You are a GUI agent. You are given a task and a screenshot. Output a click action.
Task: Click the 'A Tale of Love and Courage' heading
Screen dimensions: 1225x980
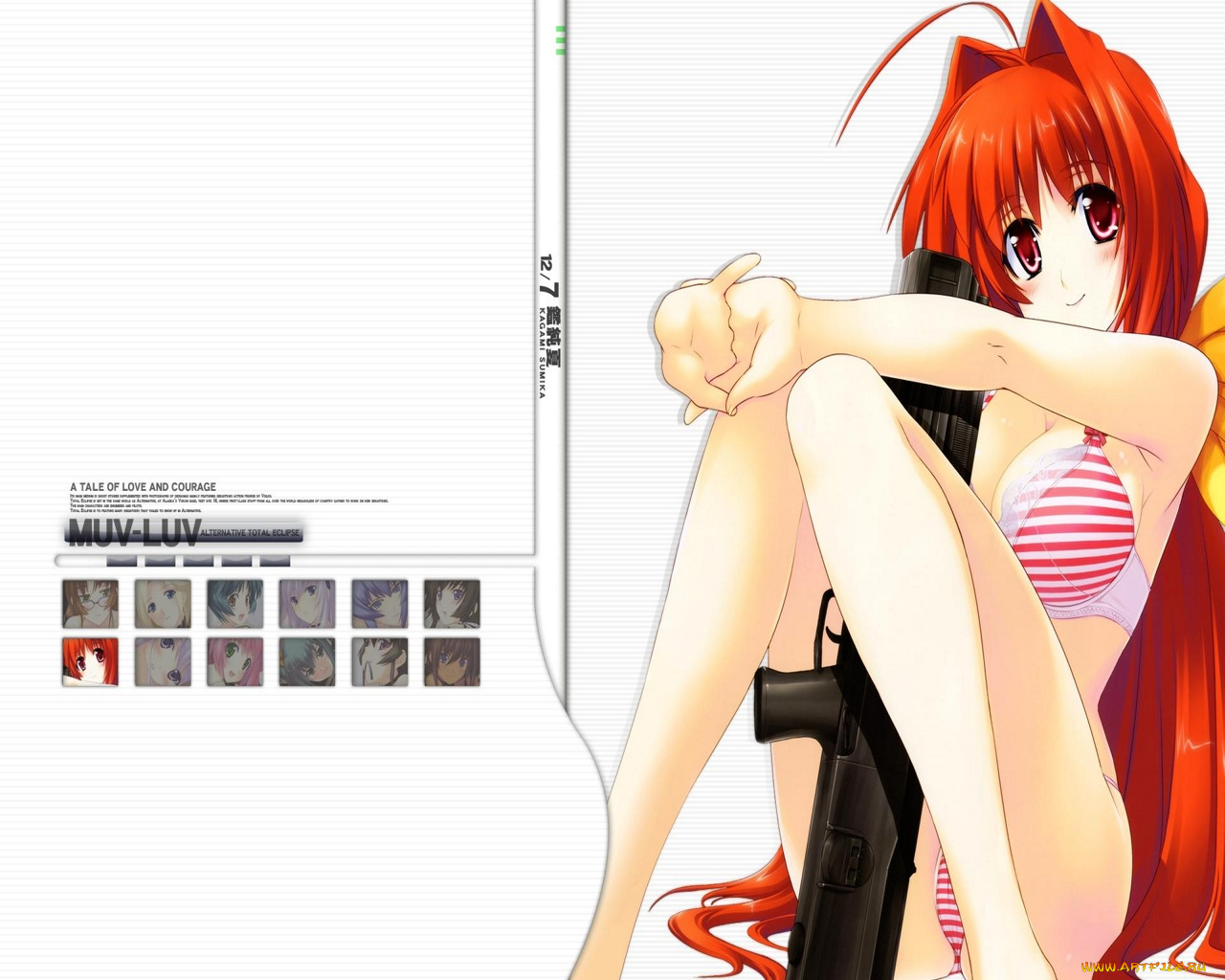(x=143, y=487)
